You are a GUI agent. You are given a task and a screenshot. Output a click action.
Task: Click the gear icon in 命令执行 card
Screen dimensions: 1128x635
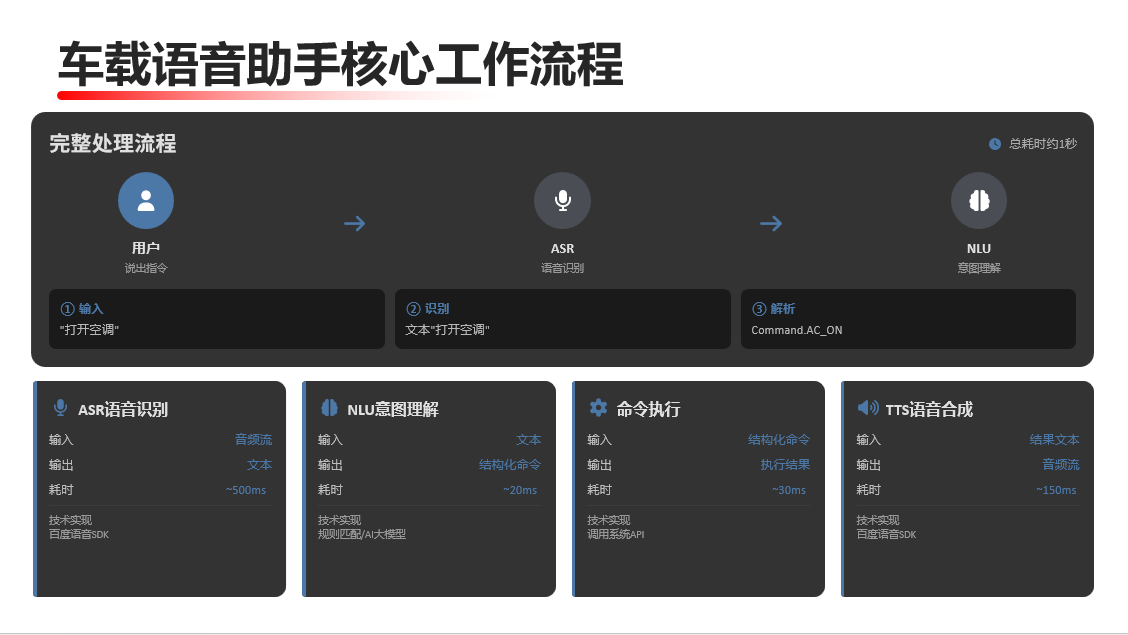599,408
